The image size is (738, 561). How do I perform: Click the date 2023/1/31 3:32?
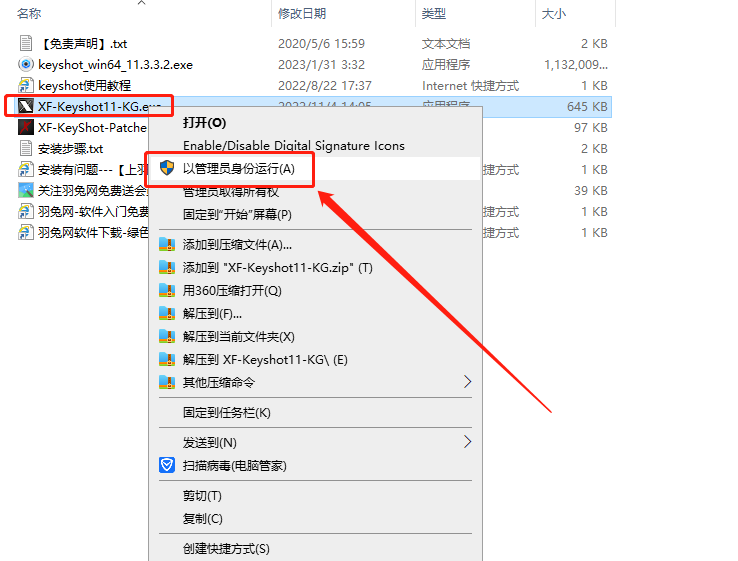(321, 64)
